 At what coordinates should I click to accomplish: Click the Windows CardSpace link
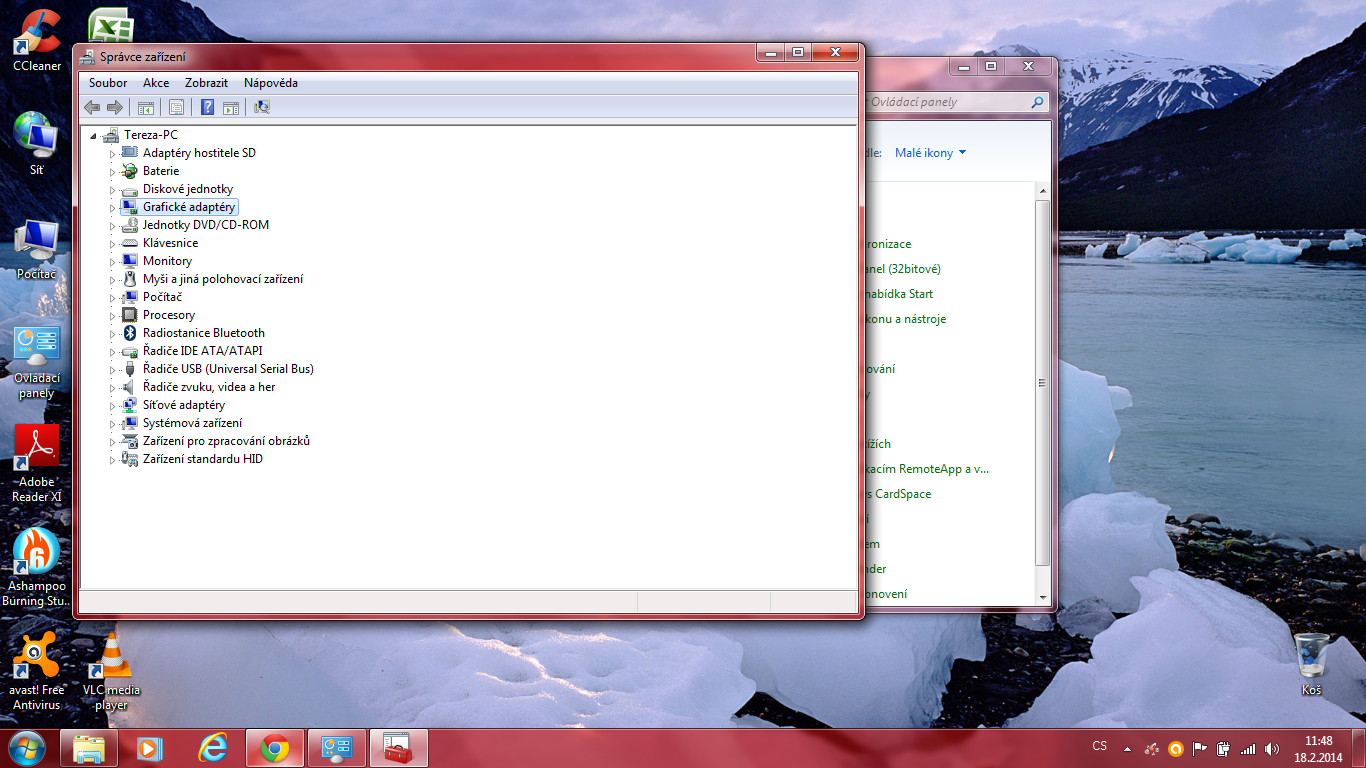902,494
